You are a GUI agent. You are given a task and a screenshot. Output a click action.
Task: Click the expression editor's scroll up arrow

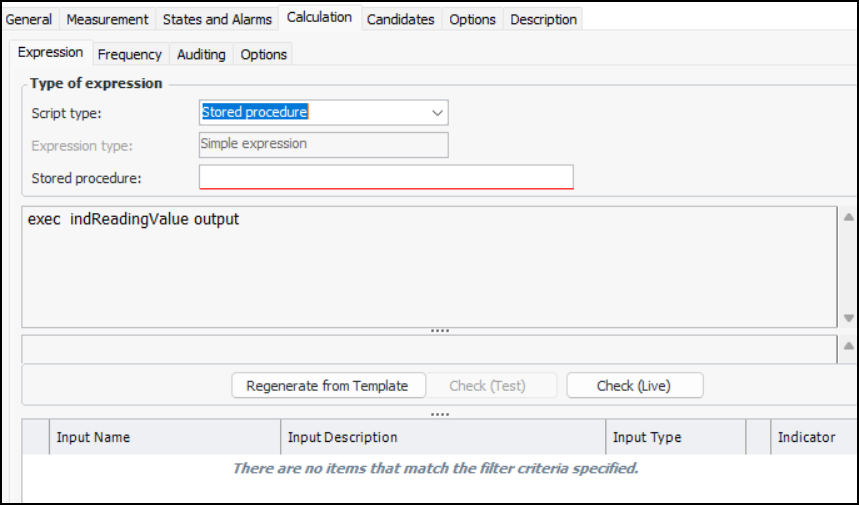click(x=849, y=217)
